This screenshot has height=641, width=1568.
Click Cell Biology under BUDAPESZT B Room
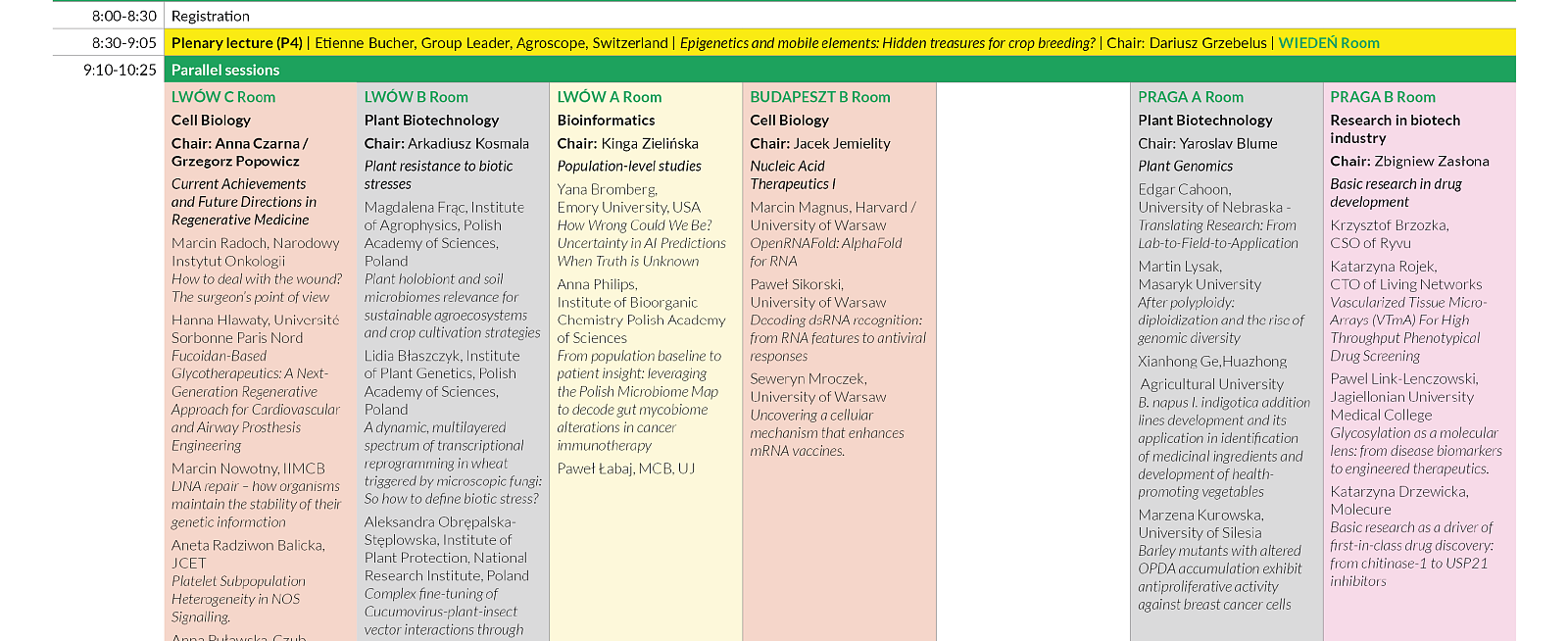pyautogui.click(x=790, y=121)
